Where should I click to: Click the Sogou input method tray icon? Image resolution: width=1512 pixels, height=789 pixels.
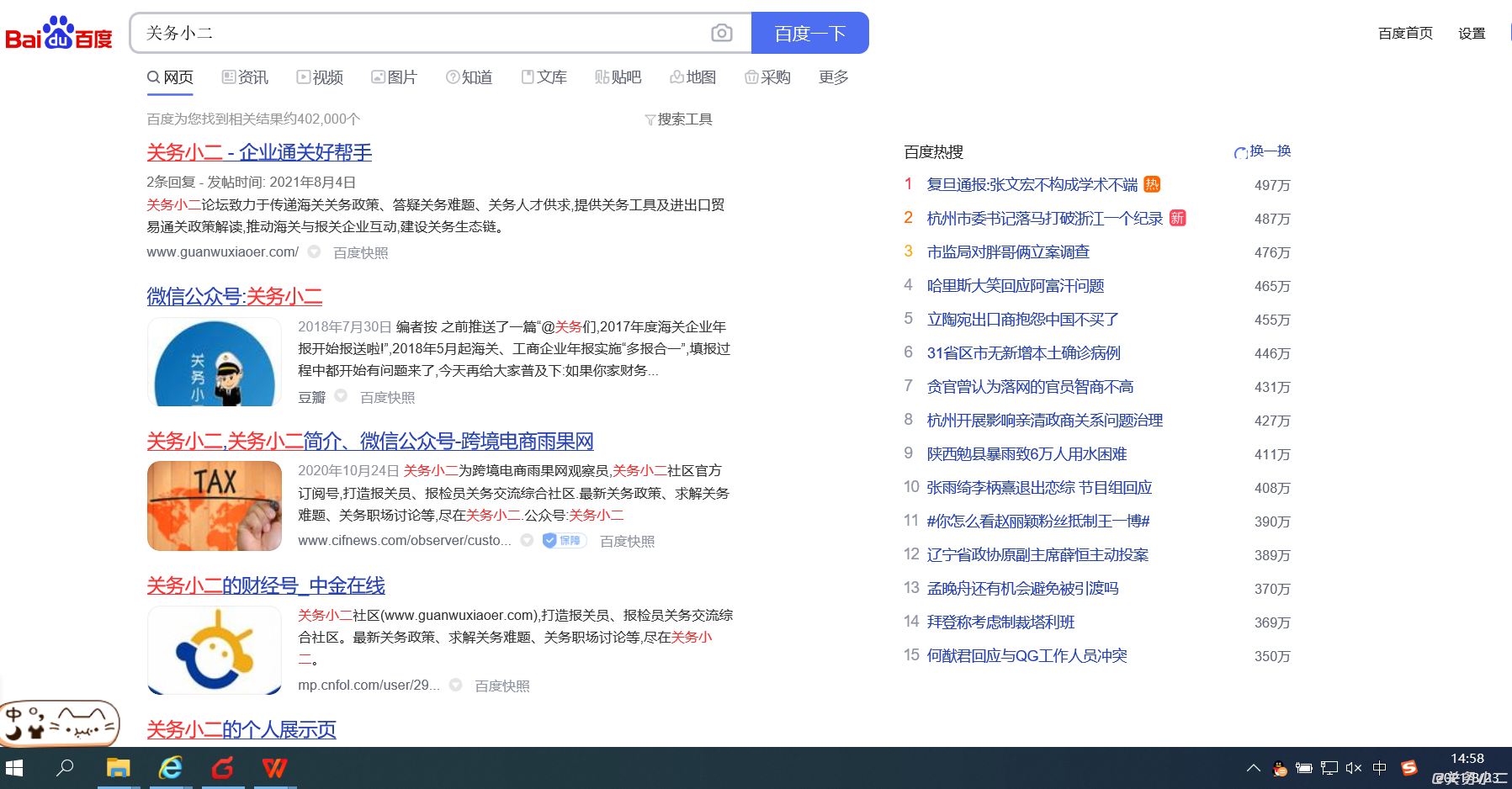click(1409, 768)
